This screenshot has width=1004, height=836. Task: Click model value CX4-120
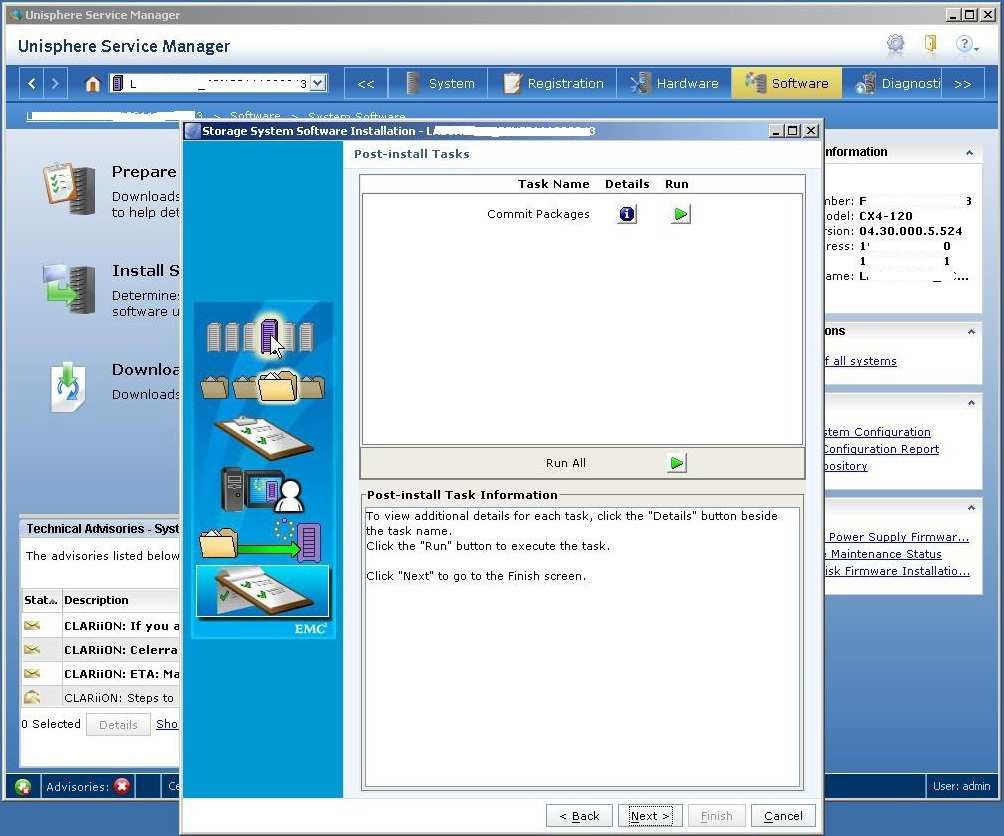click(886, 216)
